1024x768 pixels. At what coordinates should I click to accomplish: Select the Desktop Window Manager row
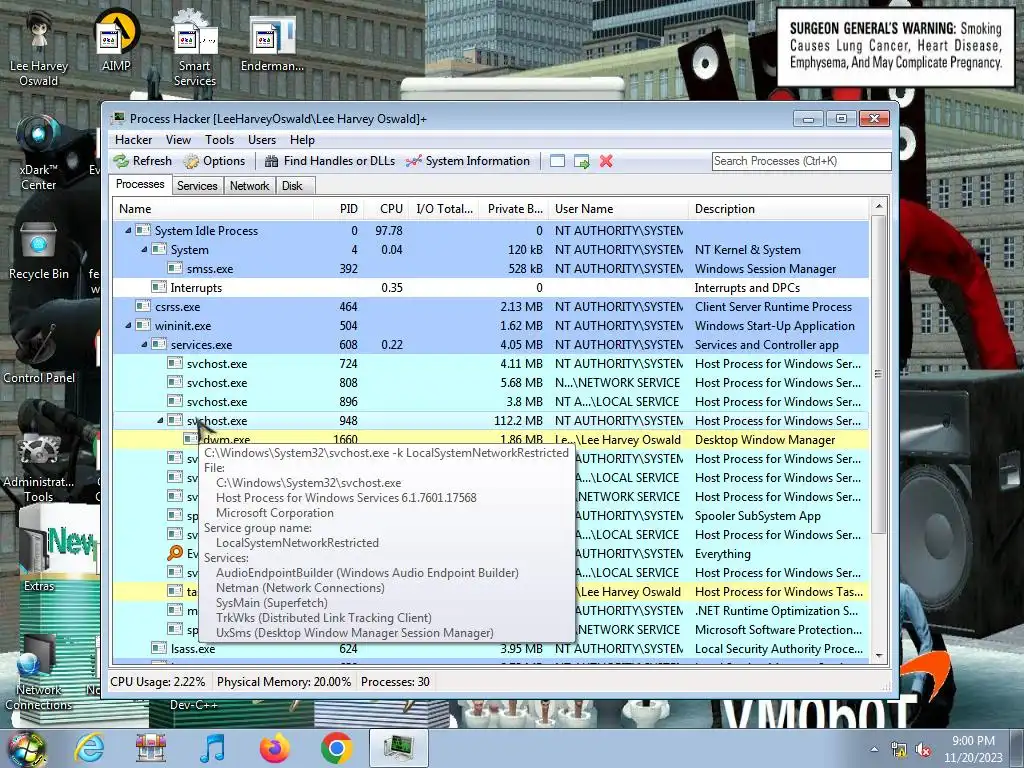point(491,440)
